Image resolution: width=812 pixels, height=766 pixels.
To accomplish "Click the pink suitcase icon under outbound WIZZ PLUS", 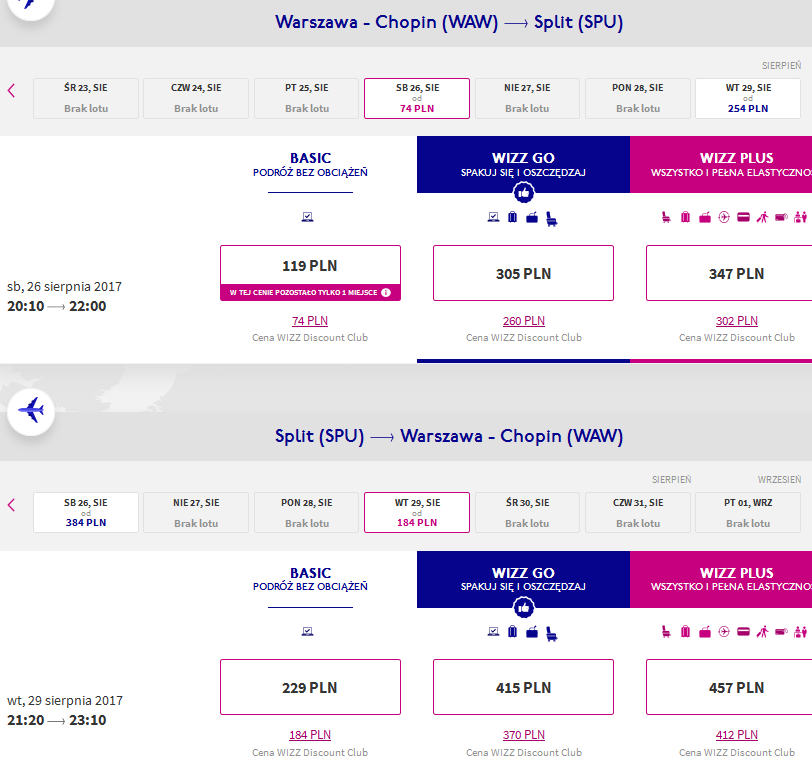I will 685,217.
